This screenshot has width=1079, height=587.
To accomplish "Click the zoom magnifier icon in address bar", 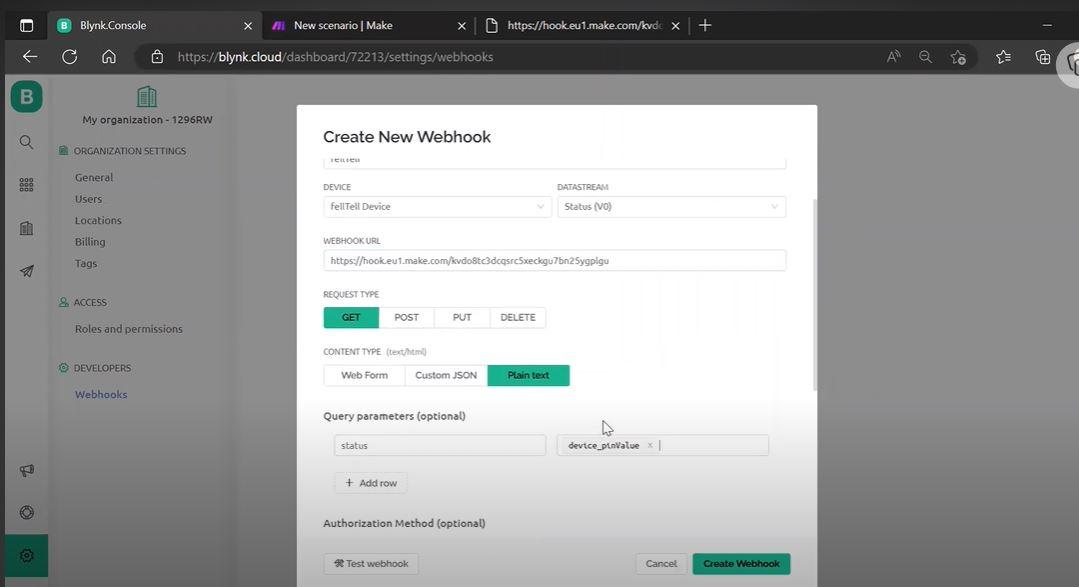I will coord(926,56).
